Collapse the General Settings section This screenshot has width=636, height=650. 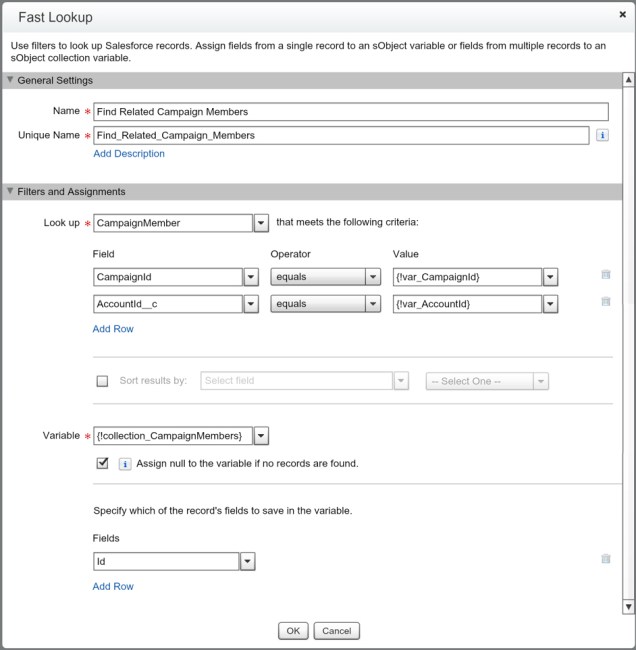[x=10, y=80]
